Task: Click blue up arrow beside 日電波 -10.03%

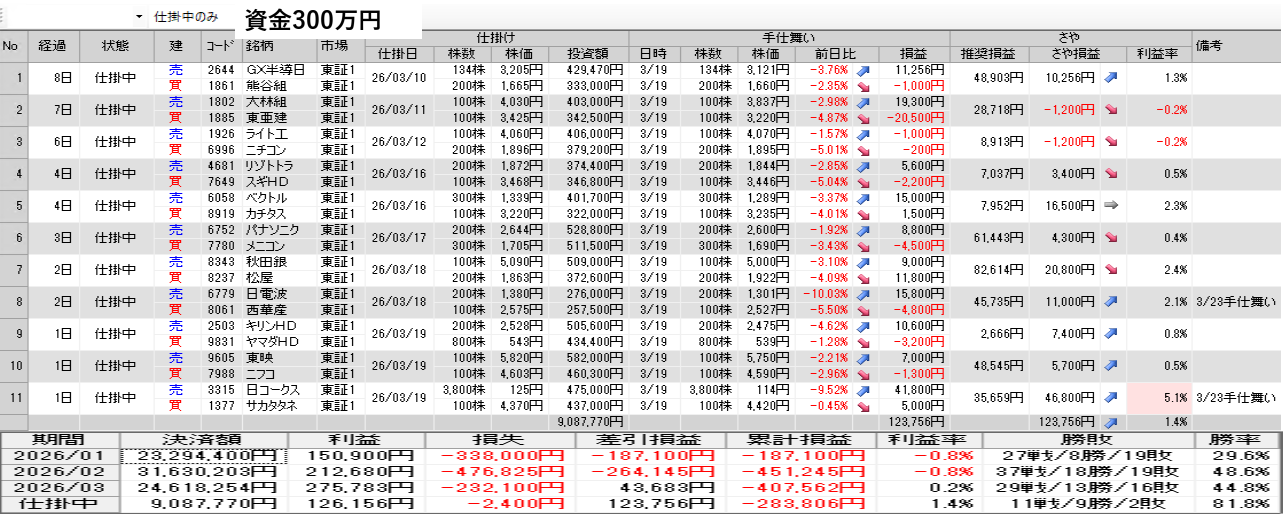Action: pos(864,294)
